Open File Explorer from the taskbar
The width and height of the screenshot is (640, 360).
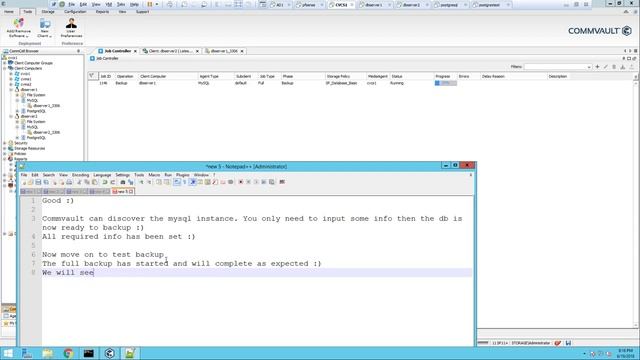point(48,353)
